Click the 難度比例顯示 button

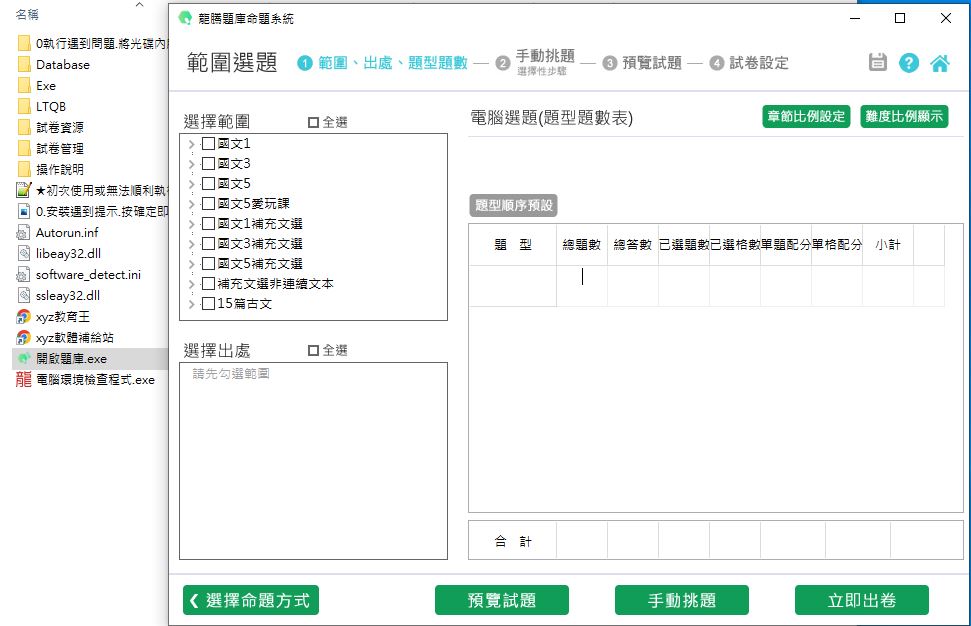tap(904, 116)
